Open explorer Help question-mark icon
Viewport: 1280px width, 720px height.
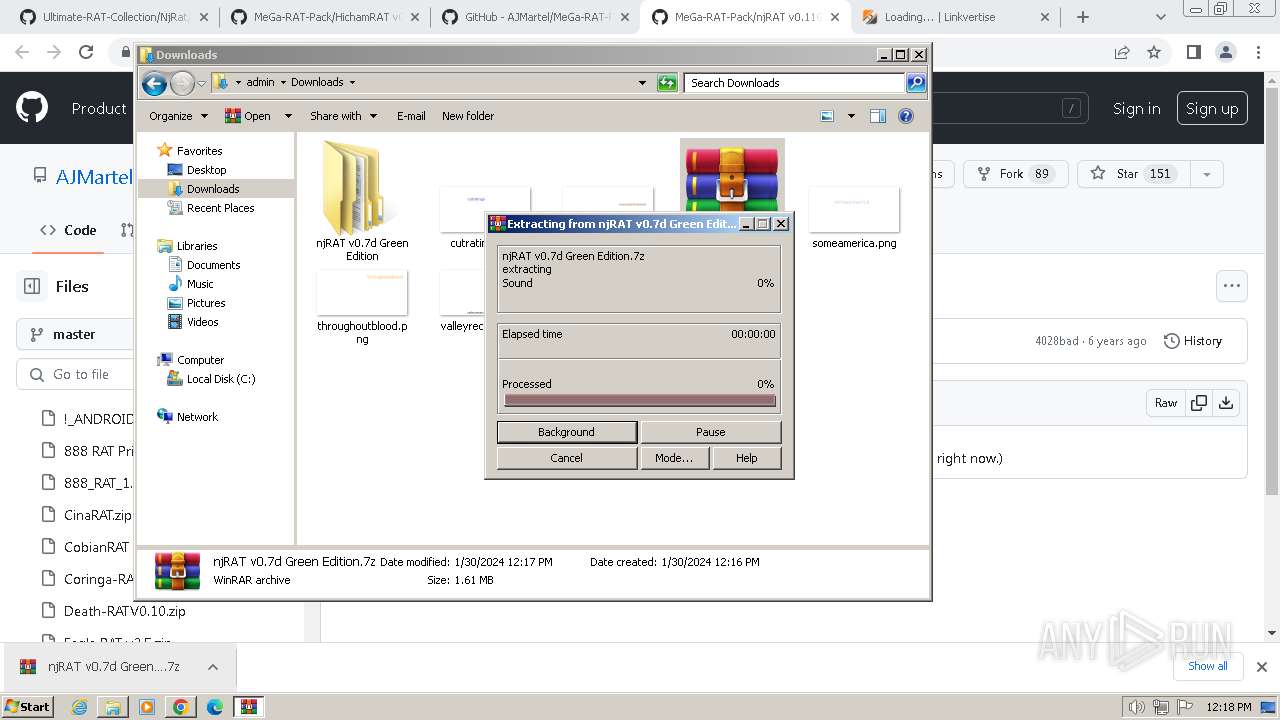[x=906, y=116]
